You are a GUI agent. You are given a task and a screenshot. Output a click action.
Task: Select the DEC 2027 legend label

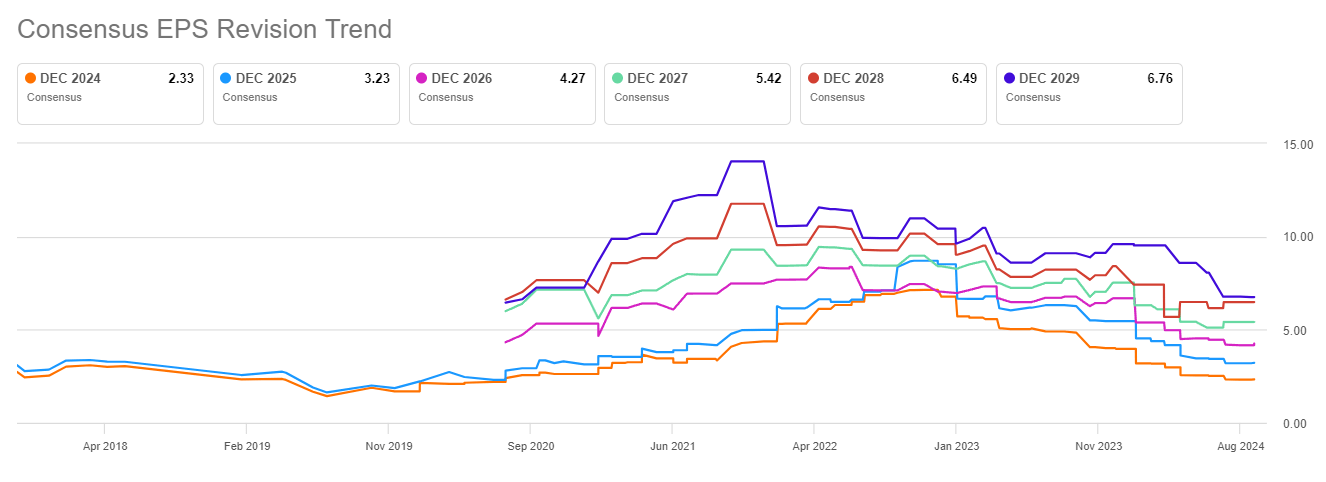click(x=657, y=78)
